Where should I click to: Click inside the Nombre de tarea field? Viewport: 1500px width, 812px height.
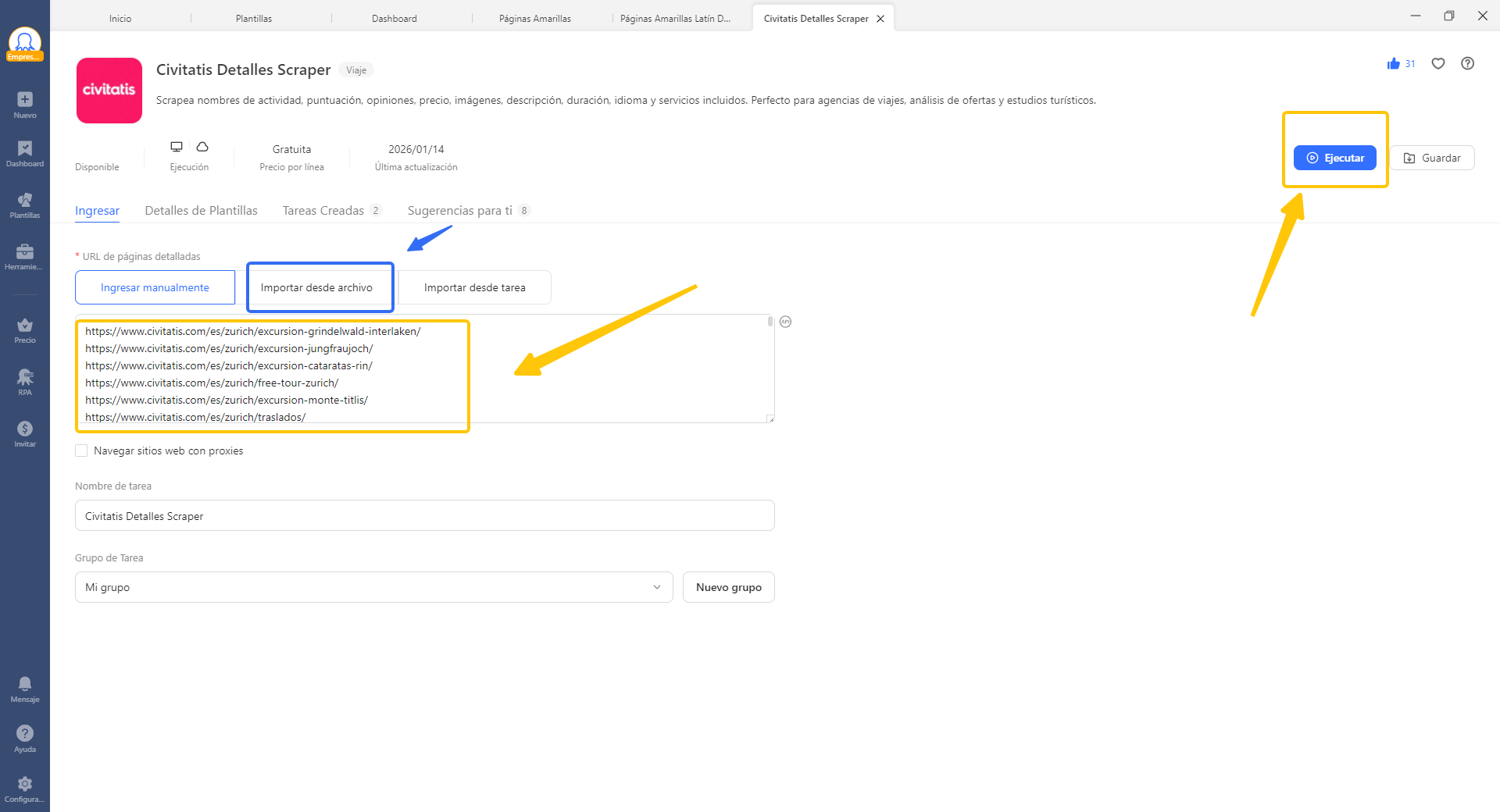[x=424, y=515]
